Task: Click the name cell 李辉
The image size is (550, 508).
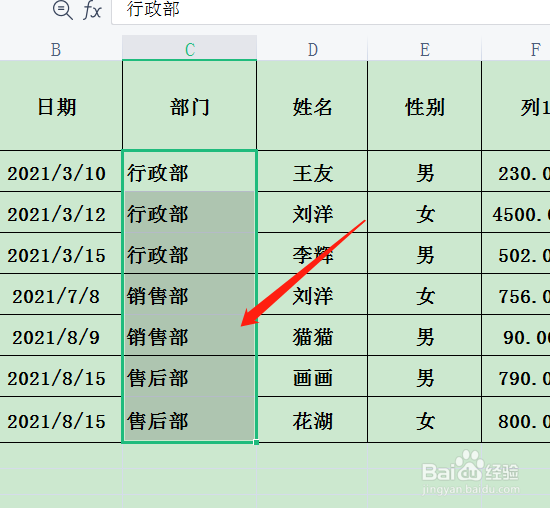Action: click(312, 253)
